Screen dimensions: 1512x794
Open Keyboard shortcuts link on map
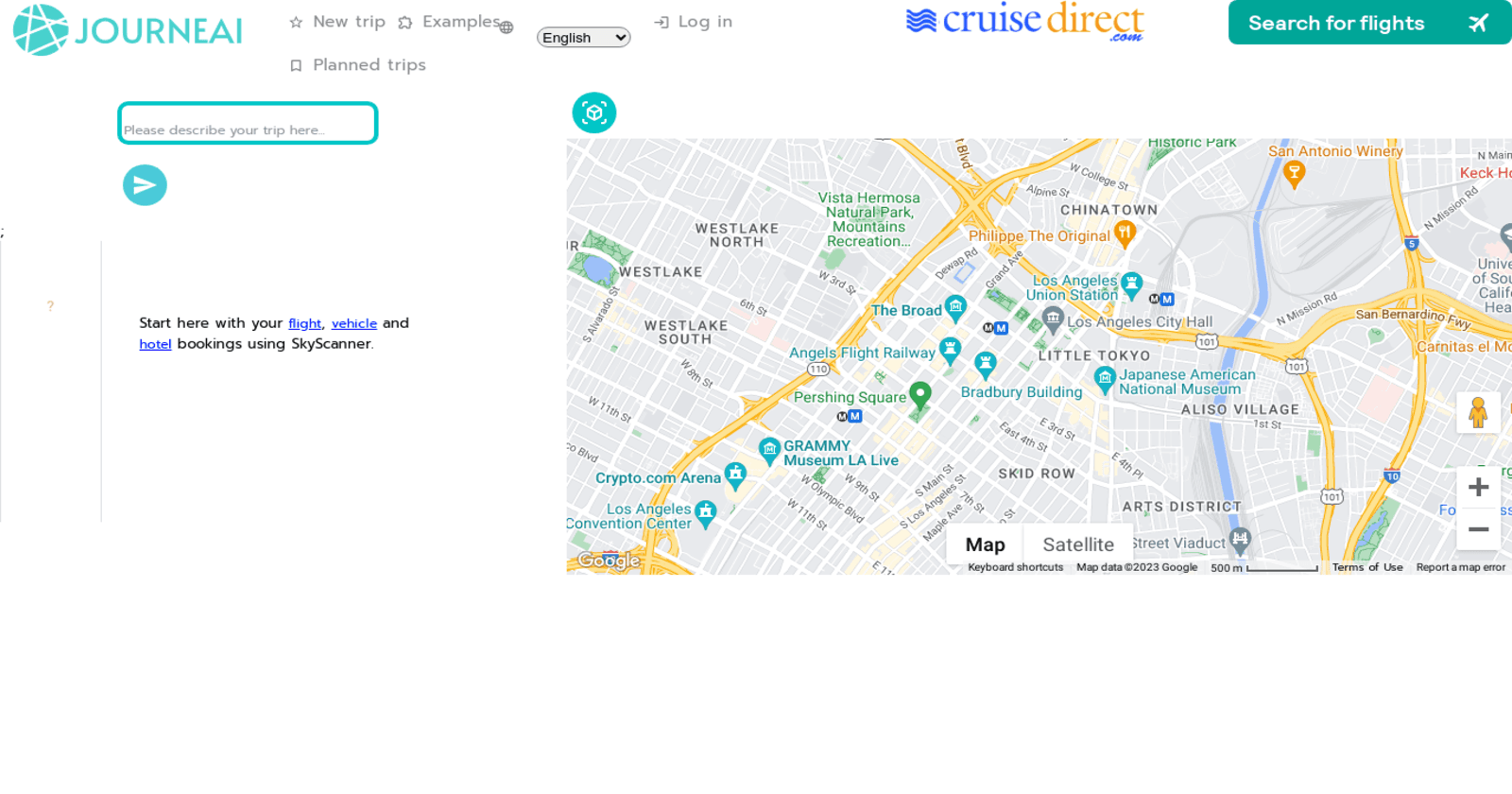[x=1015, y=568]
